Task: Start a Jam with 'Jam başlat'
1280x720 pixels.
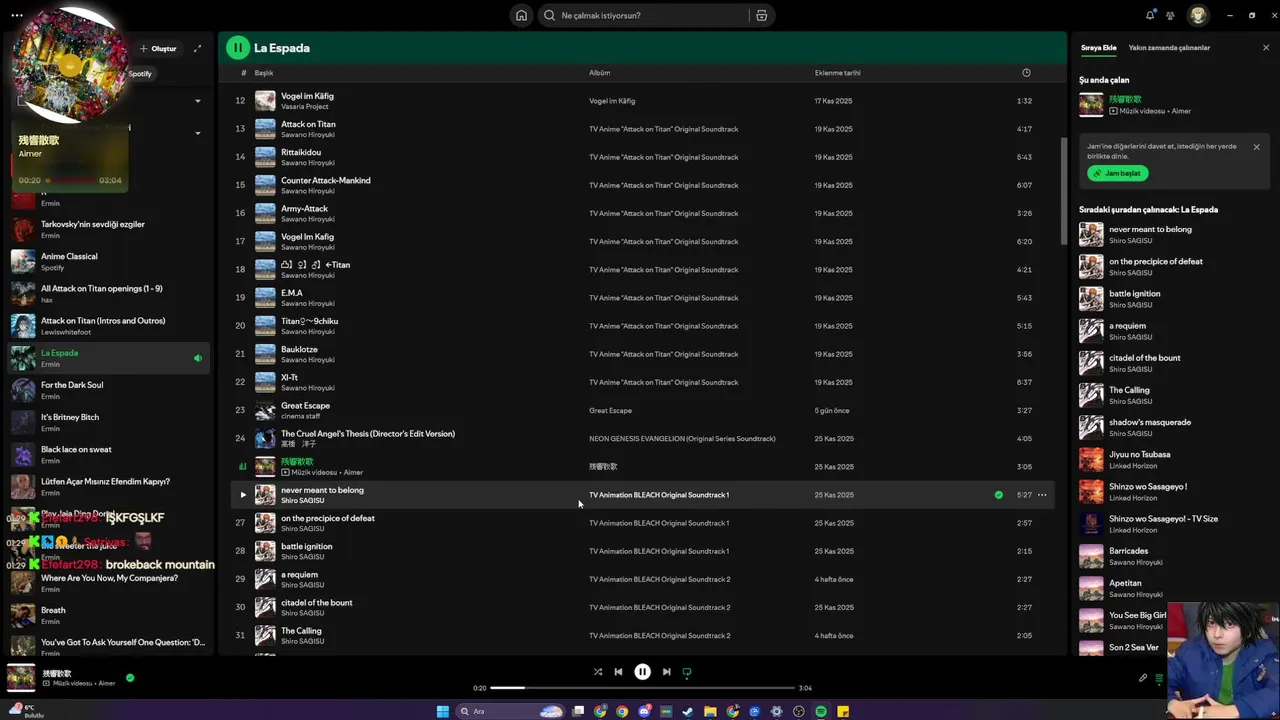Action: pyautogui.click(x=1118, y=173)
